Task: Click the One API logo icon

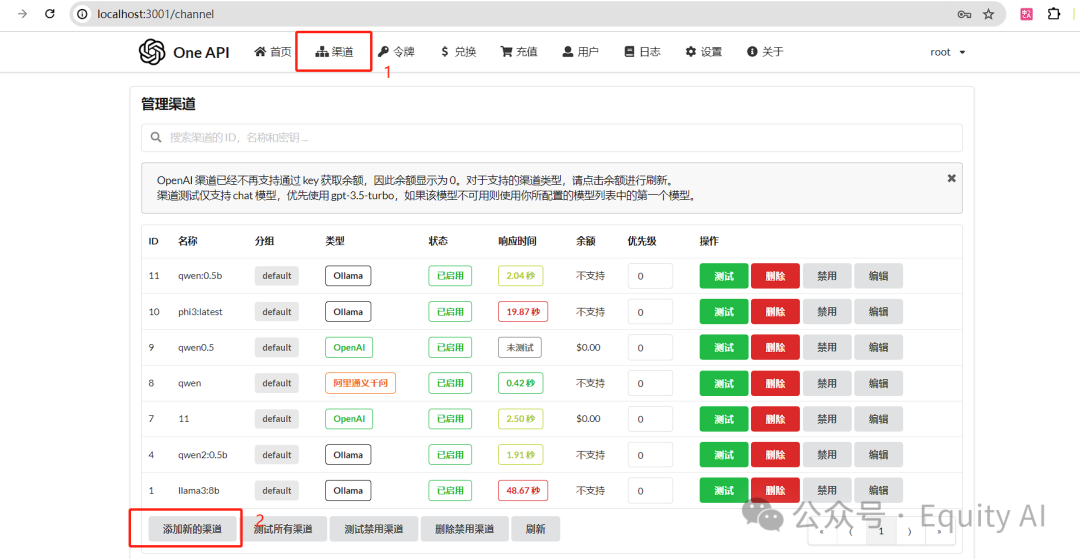Action: click(x=152, y=52)
